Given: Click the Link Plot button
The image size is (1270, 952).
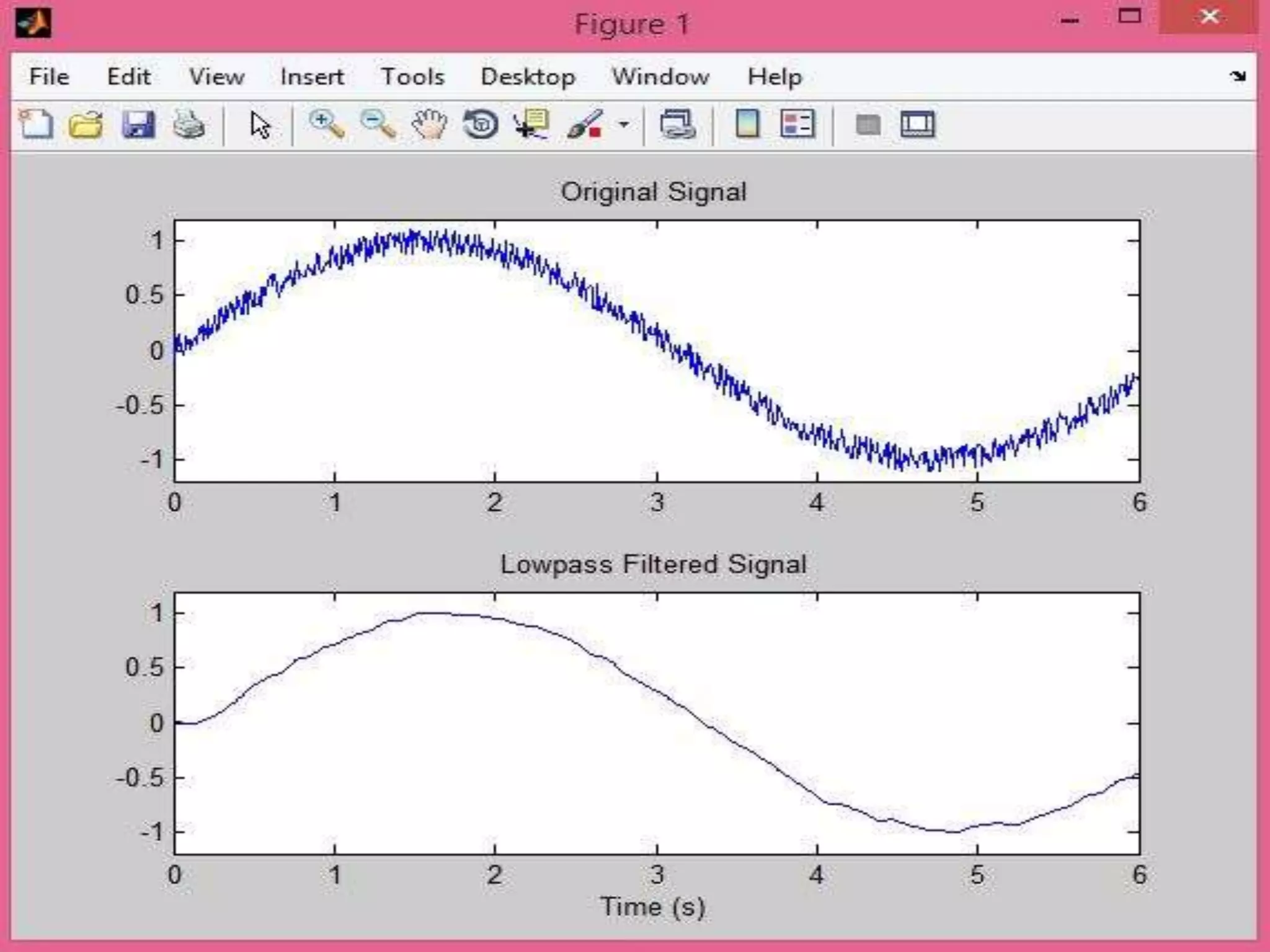Looking at the screenshot, I should pos(677,124).
